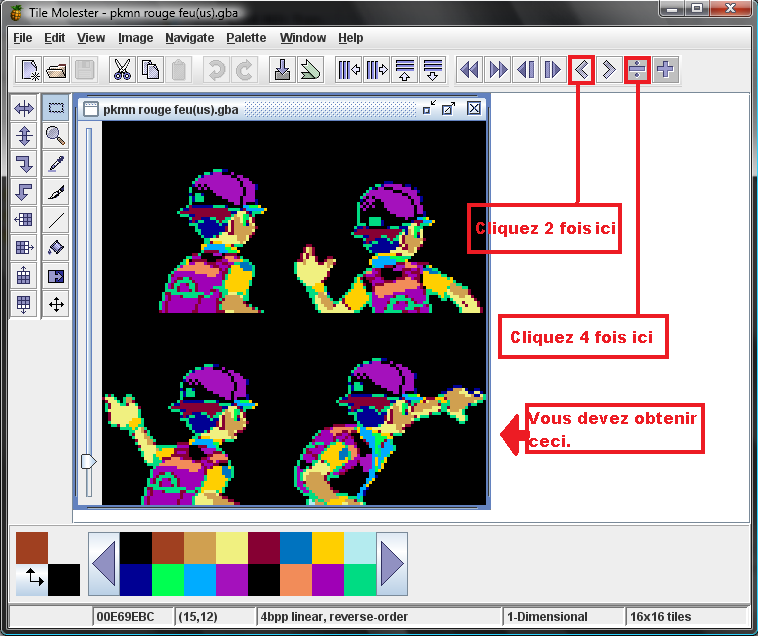This screenshot has width=758, height=636.
Task: Pick the bright green palette swatch
Action: point(168,580)
